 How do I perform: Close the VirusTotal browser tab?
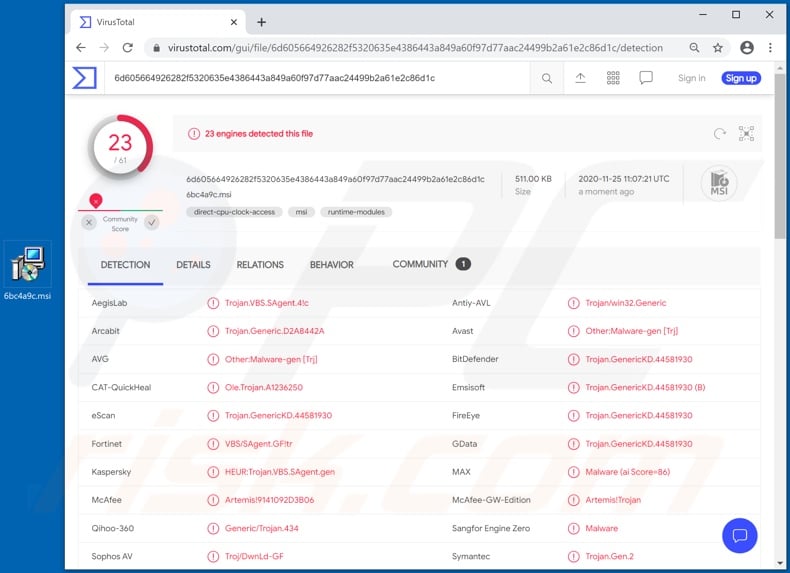(234, 22)
